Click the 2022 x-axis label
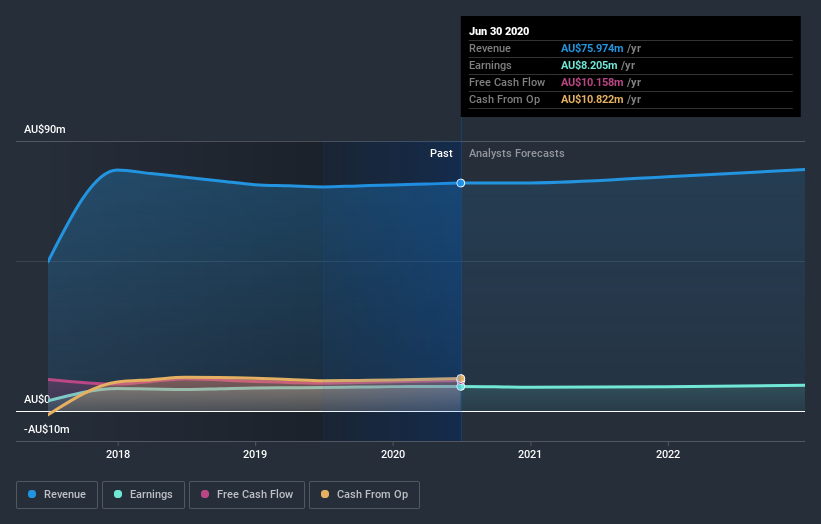The width and height of the screenshot is (821, 524). coord(668,454)
